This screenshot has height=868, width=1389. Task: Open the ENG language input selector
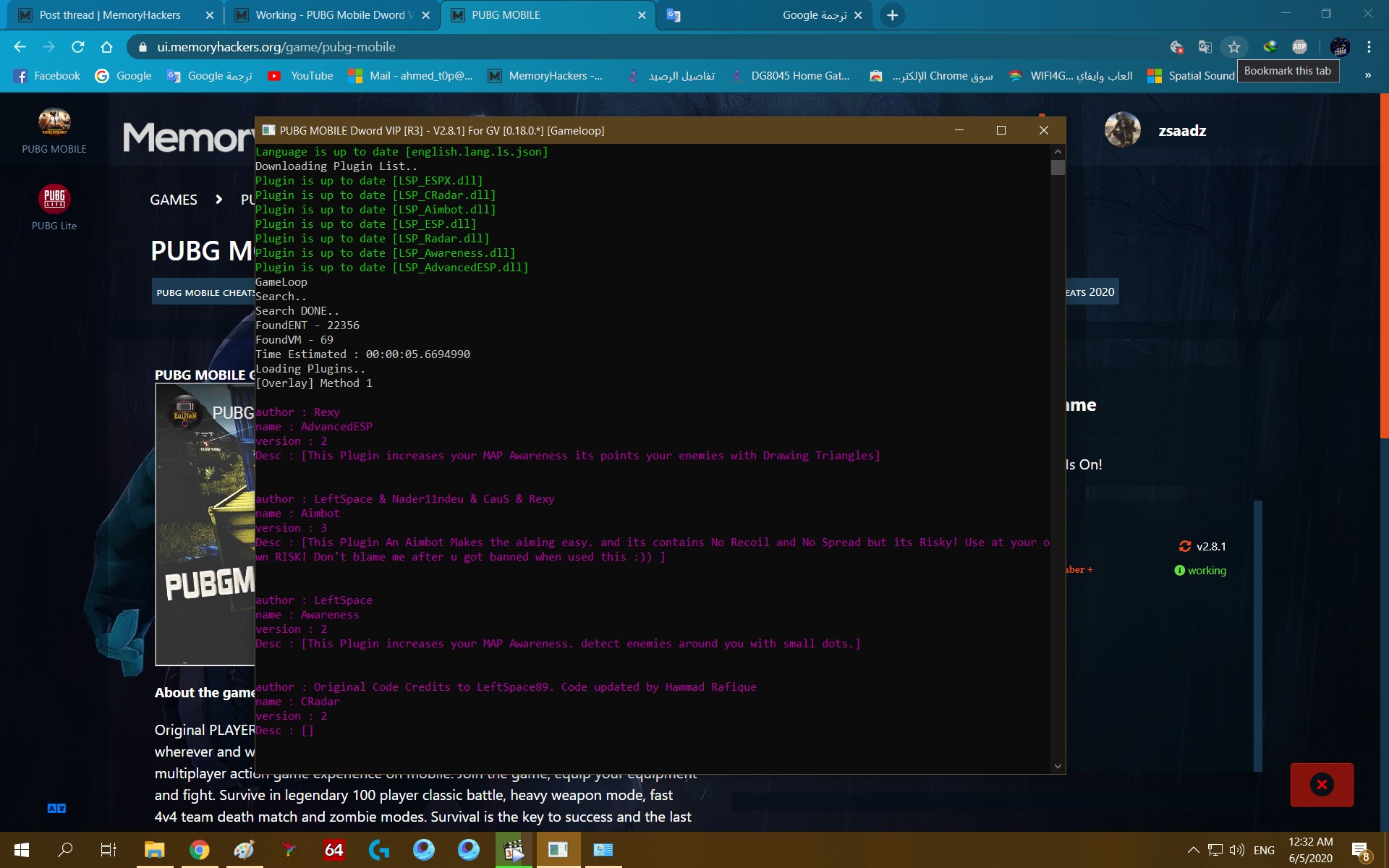click(1264, 850)
